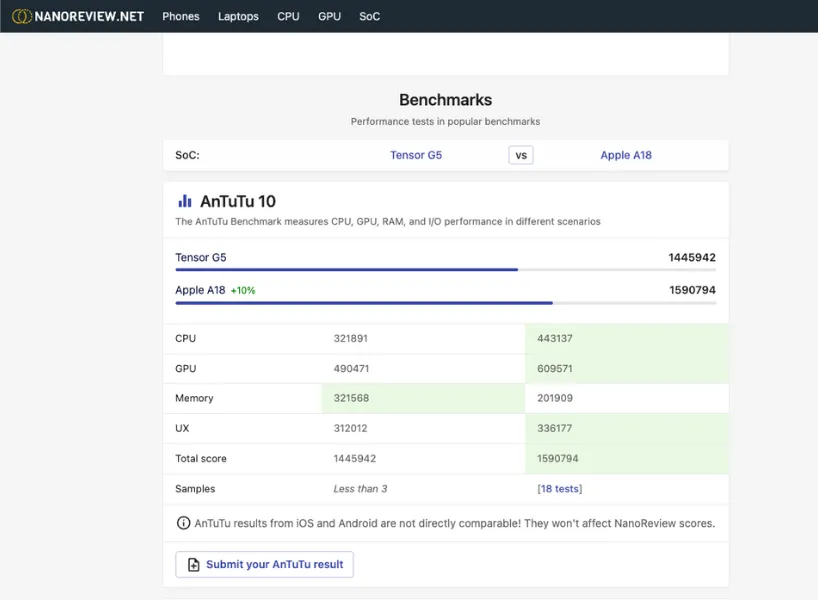
Task: Open the Phones menu
Action: 181,16
